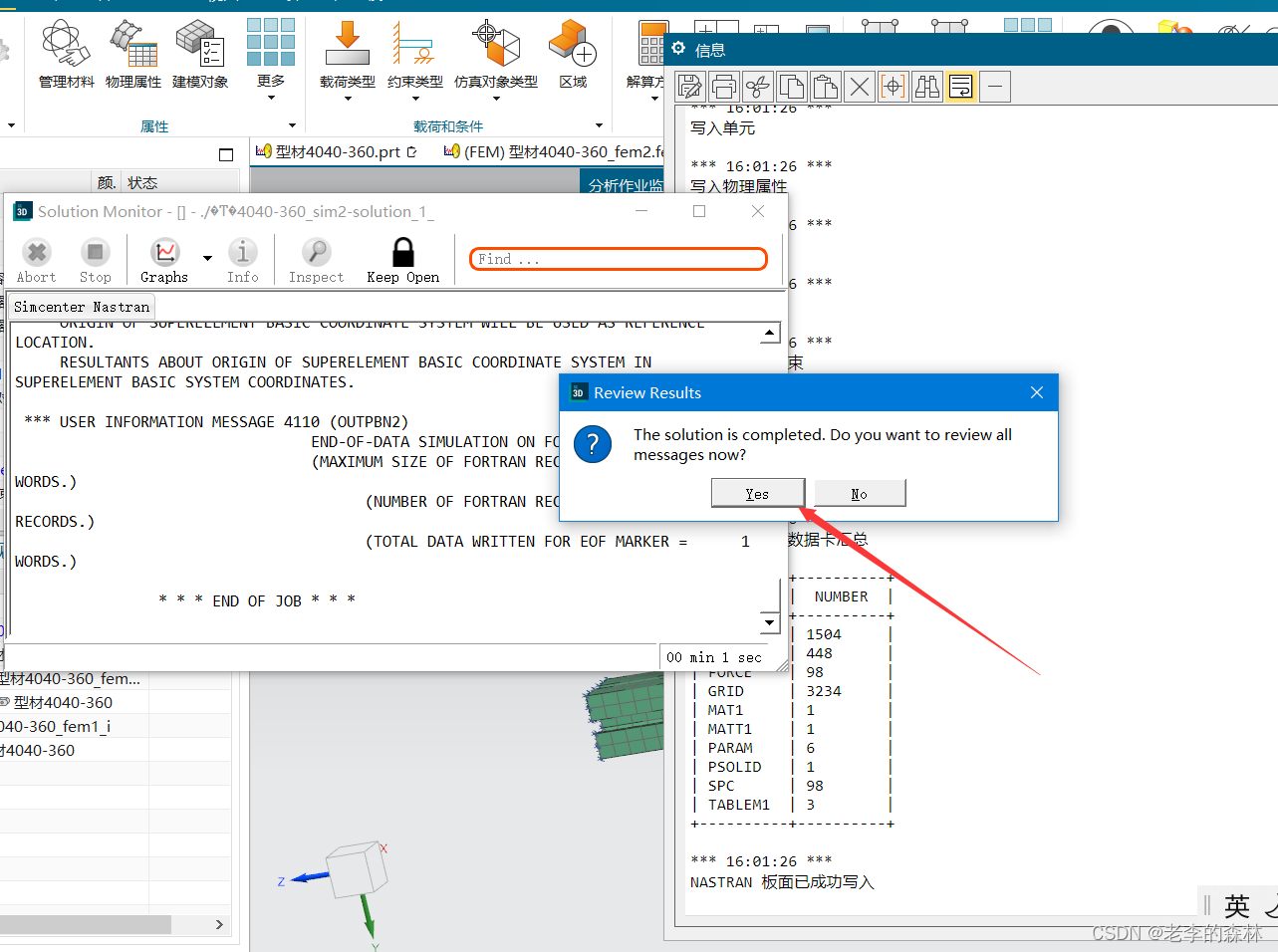Click the USER INFORMATION MESSAGE 4110 line
This screenshot has height=952, width=1278.
pos(216,422)
